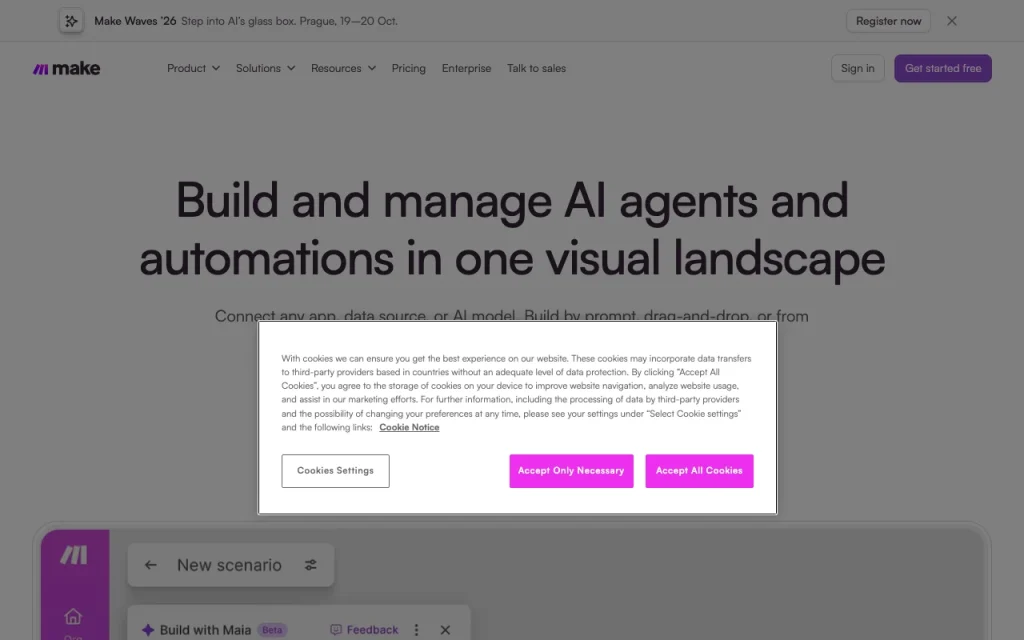Click the Sign in button
Screen dimensions: 1024x640
click(x=857, y=68)
